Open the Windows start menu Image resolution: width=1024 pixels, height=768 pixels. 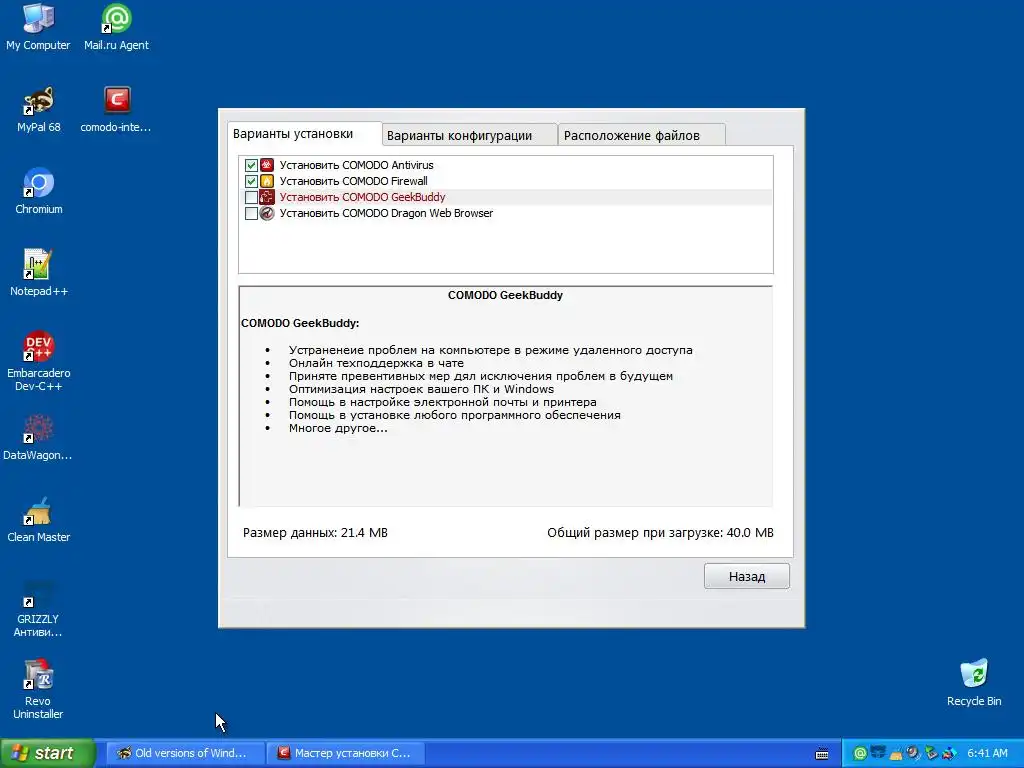pos(47,754)
